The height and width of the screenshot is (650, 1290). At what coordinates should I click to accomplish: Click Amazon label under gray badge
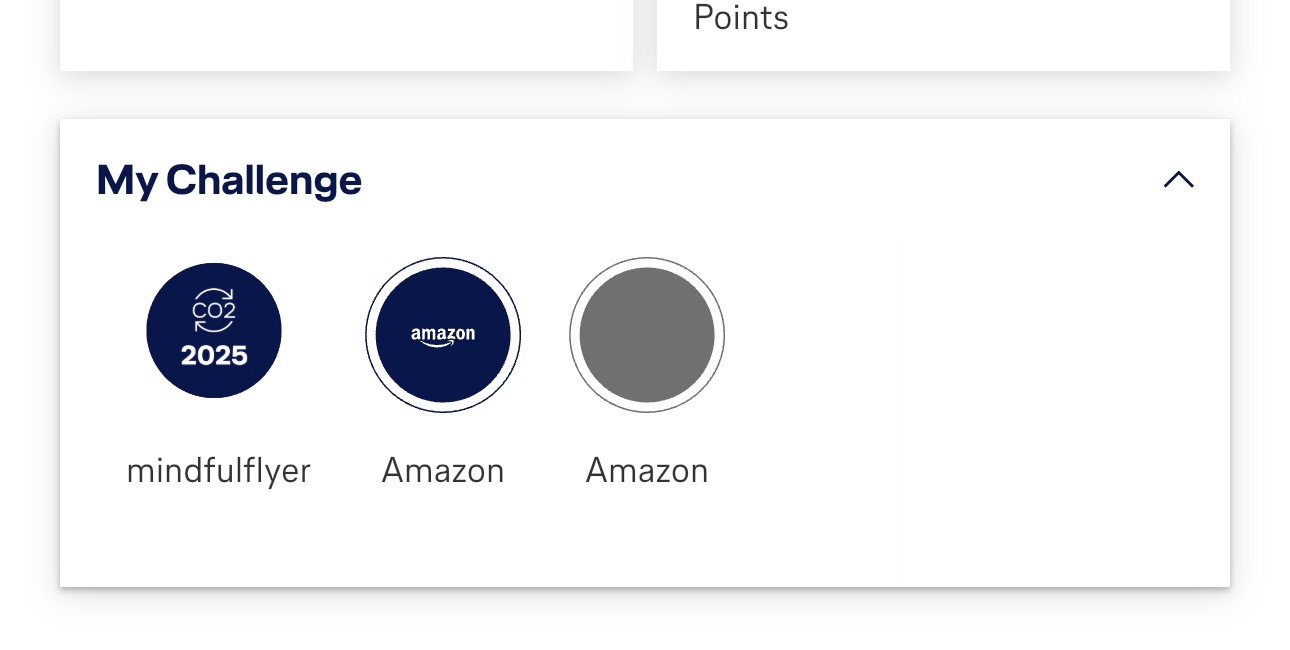647,470
